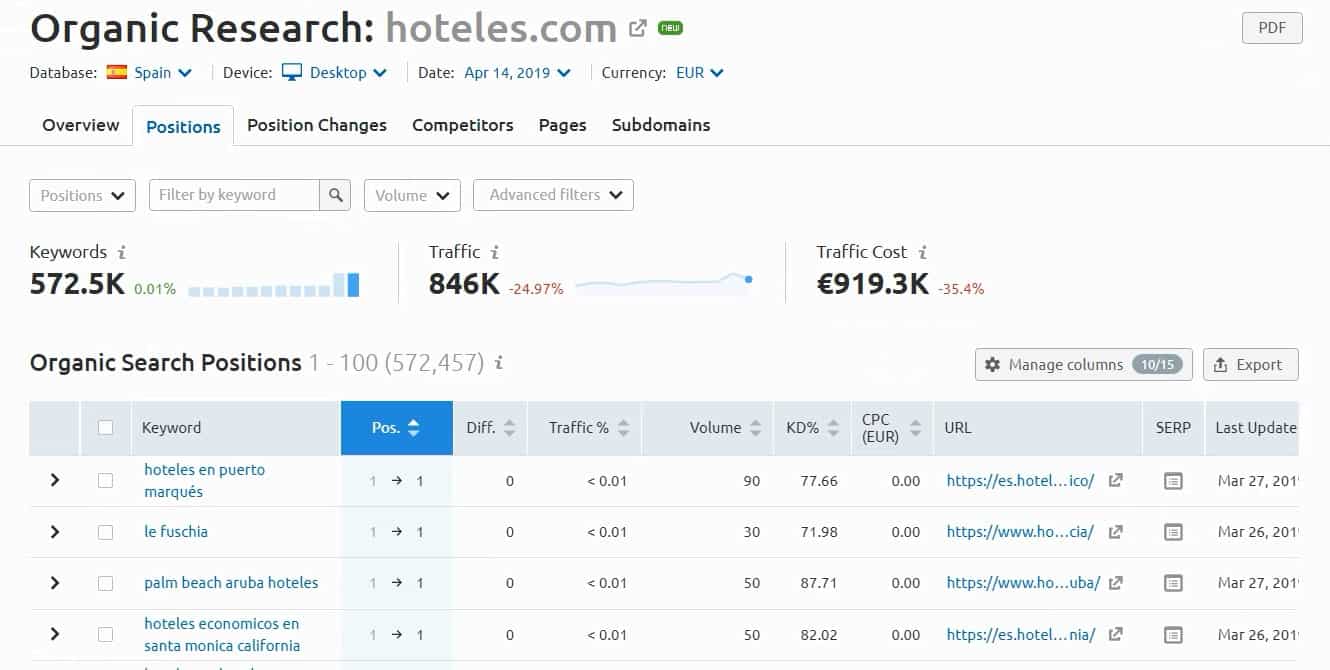Open external link icon for santa monica california URL

coord(1115,634)
